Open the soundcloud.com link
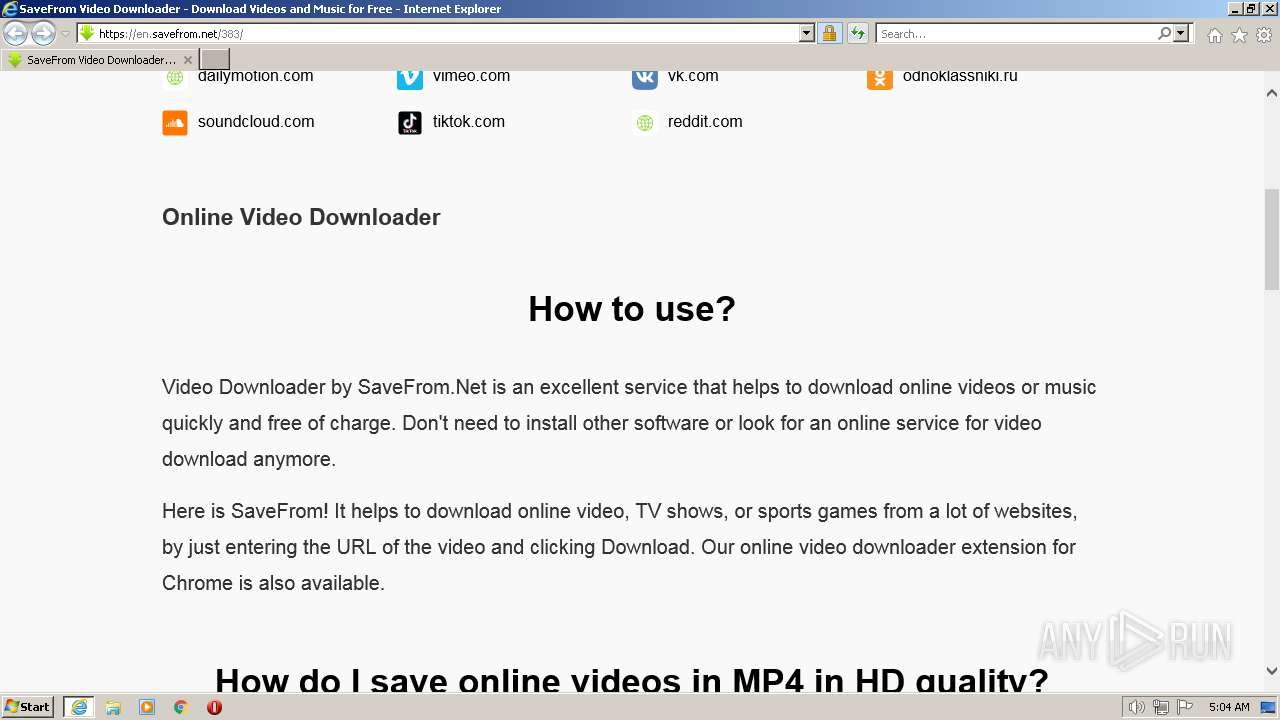 pyautogui.click(x=256, y=122)
